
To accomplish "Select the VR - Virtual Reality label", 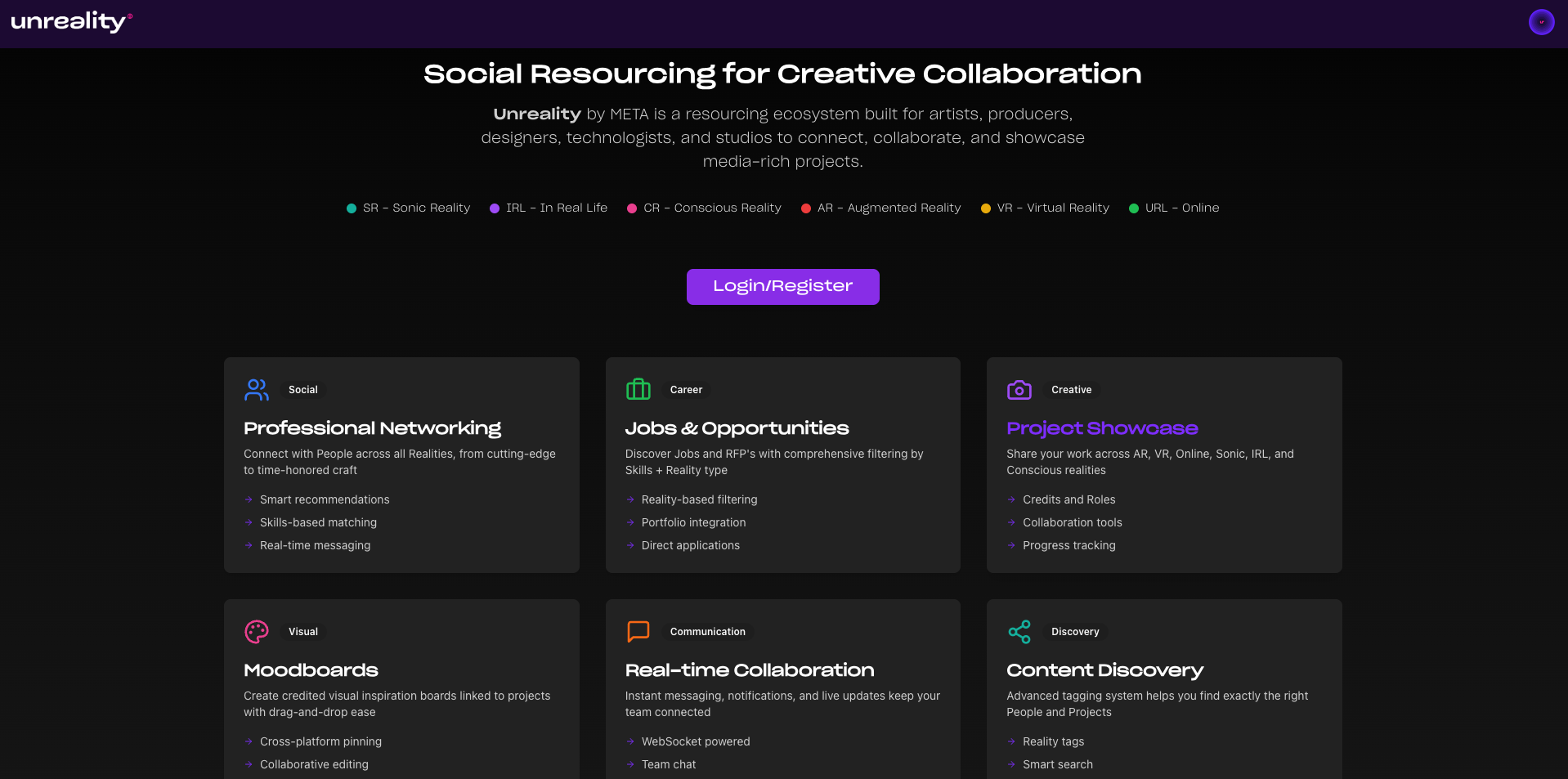I will pos(1053,208).
